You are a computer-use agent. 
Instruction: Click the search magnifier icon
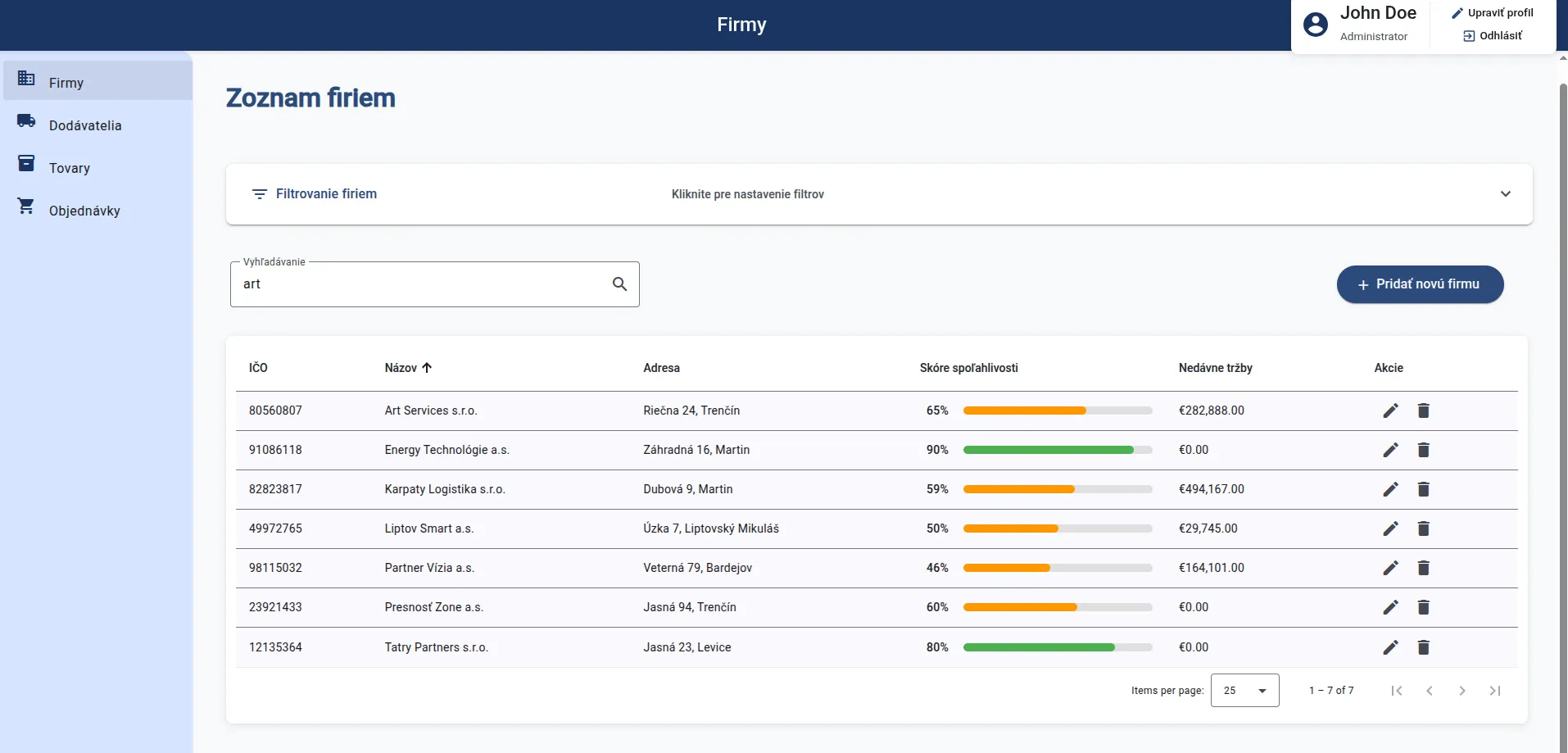[x=619, y=284]
